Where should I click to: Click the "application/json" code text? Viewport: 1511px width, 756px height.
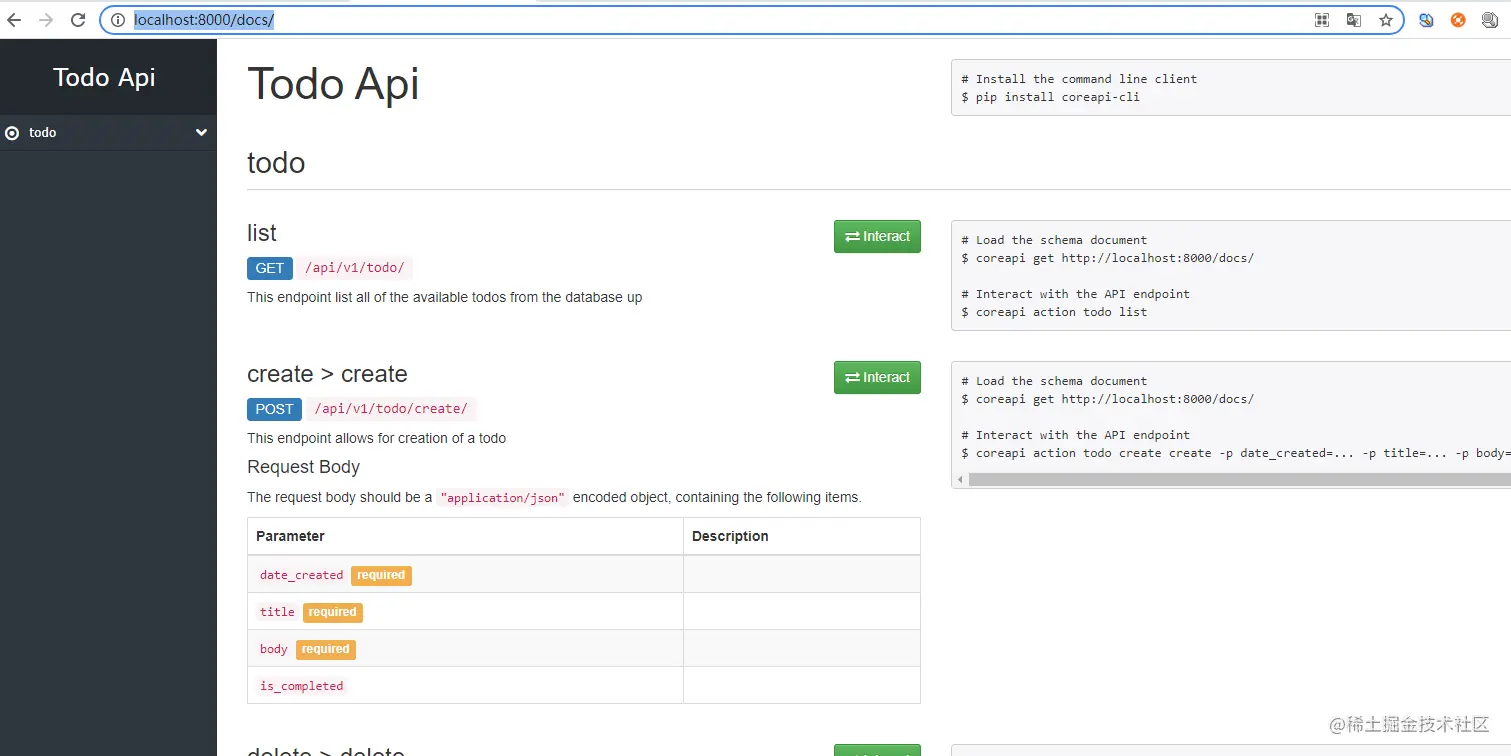503,498
